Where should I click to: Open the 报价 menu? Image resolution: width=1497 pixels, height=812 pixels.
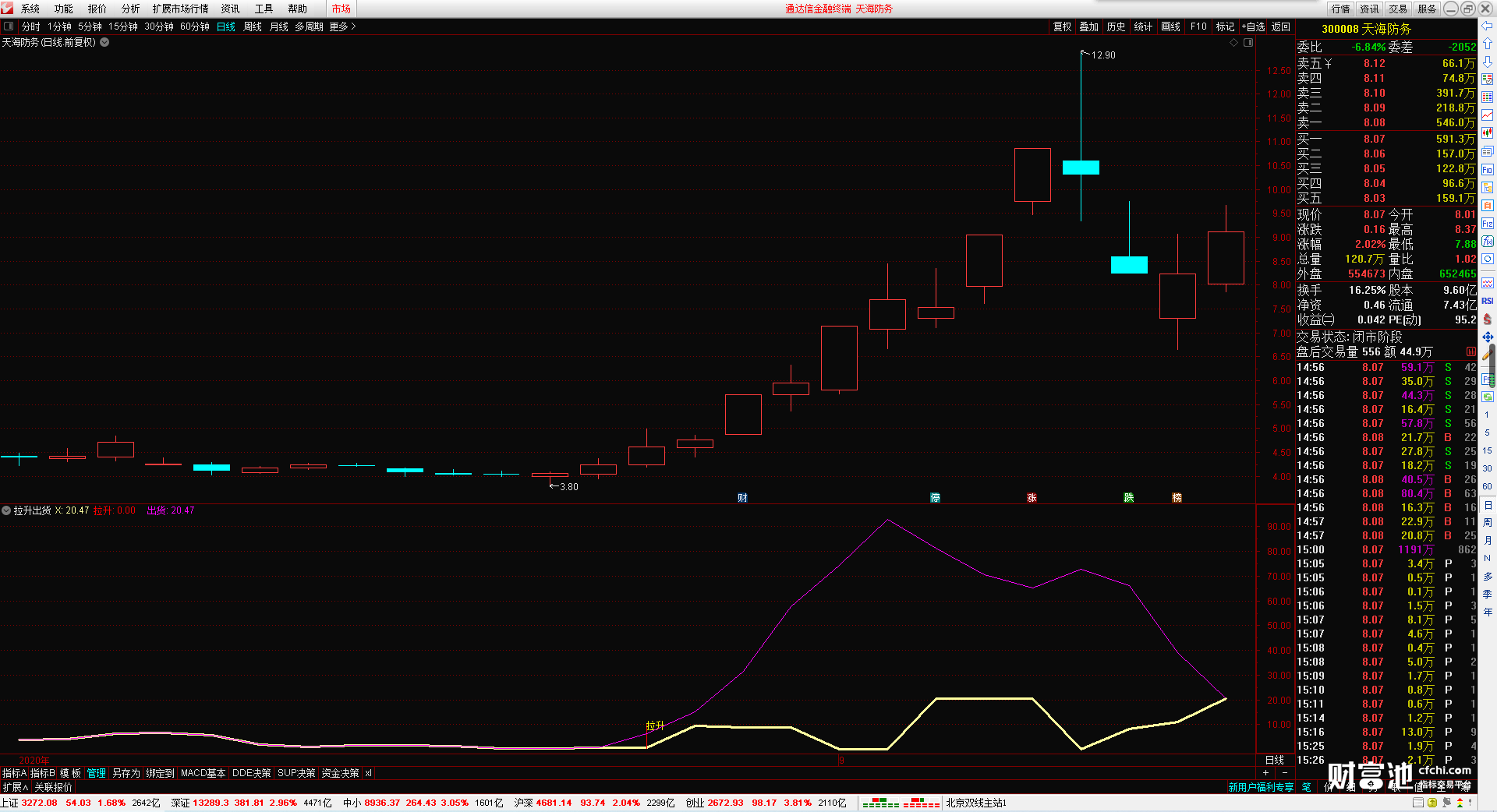(x=97, y=9)
